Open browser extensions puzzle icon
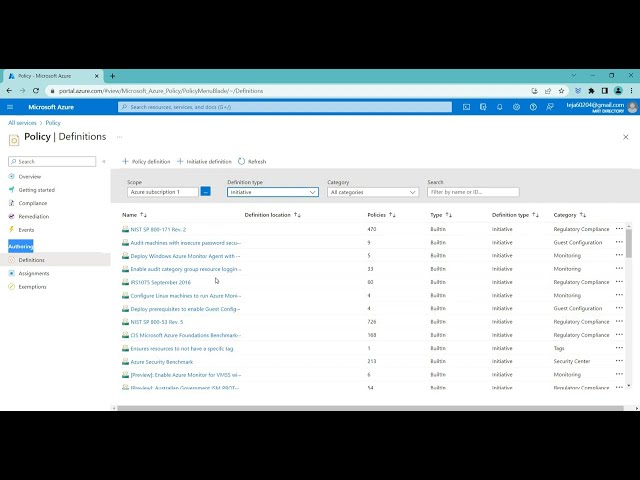The image size is (640, 480). coord(591,91)
